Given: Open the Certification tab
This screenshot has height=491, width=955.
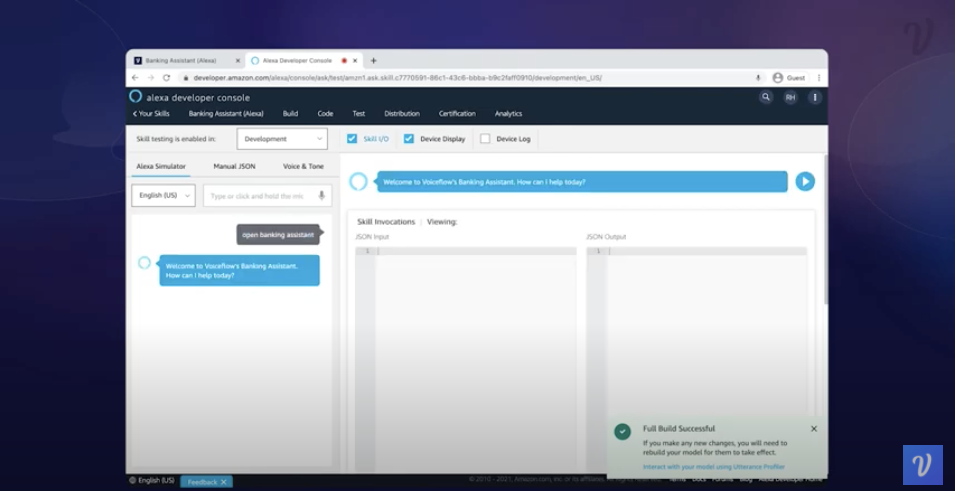Looking at the screenshot, I should click(x=457, y=114).
